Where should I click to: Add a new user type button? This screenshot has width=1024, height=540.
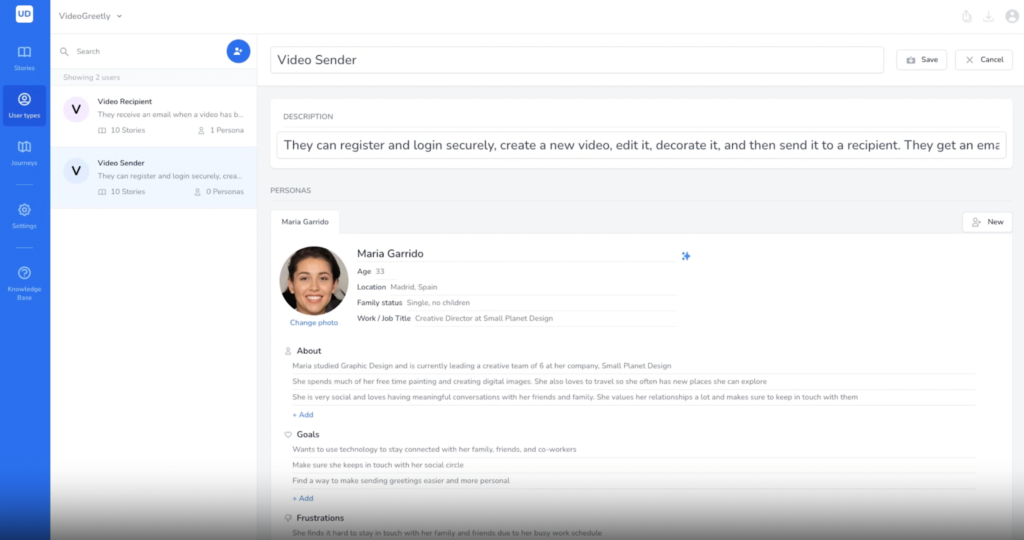238,51
